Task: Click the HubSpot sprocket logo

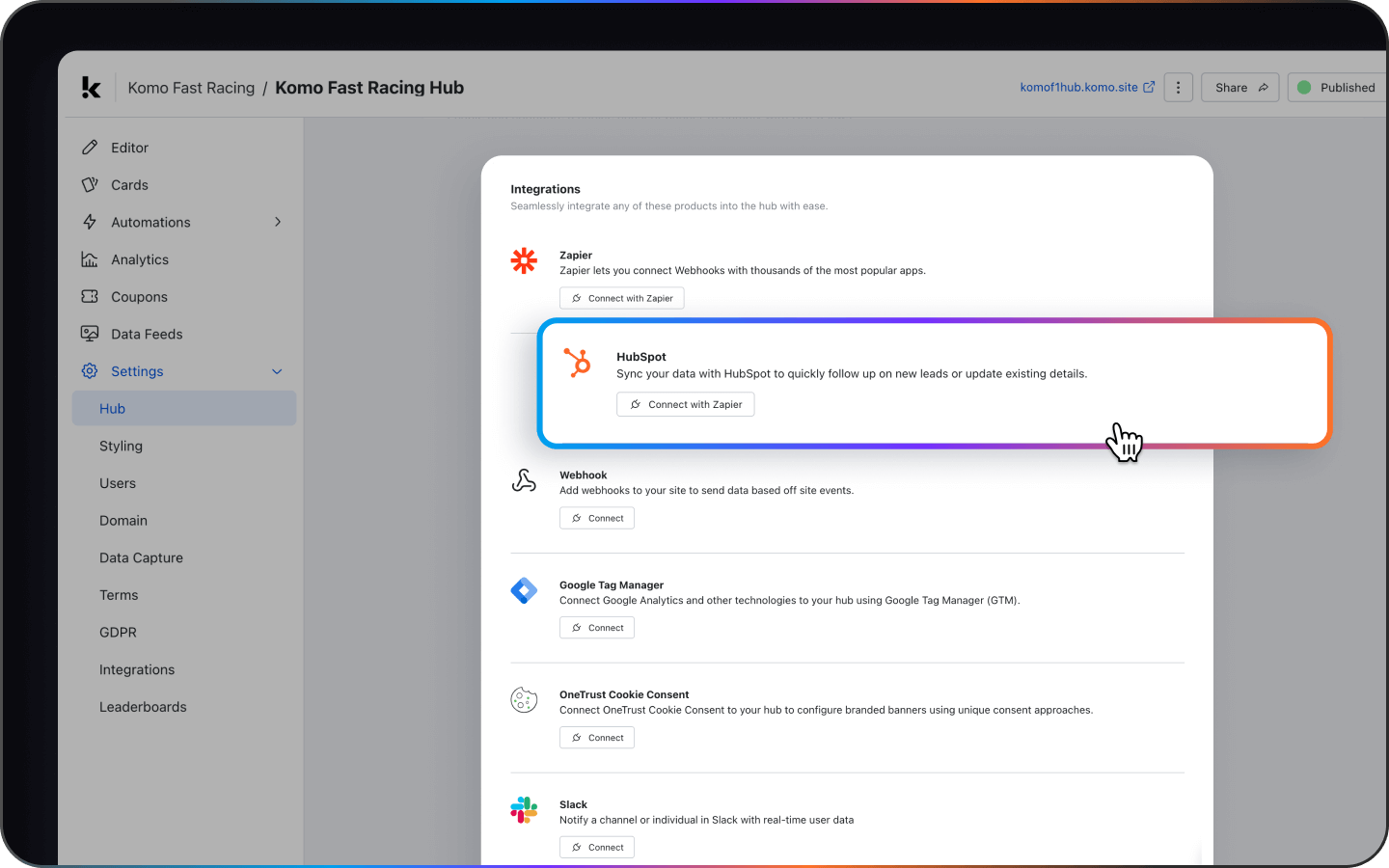Action: (x=577, y=363)
